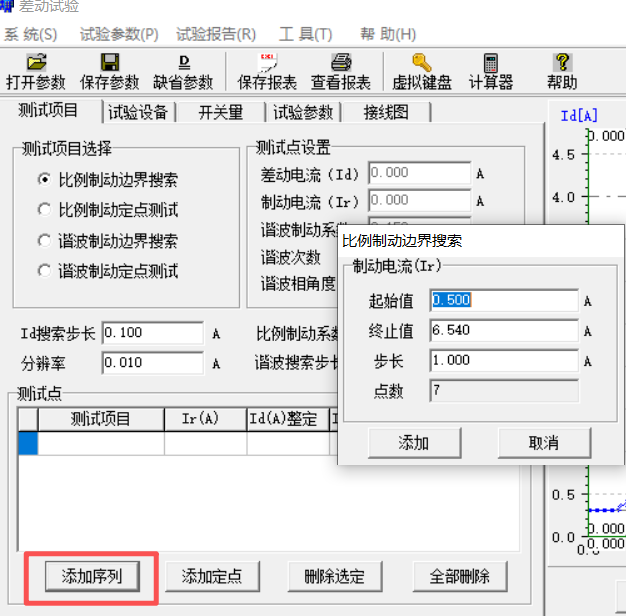Click the 终止值 input field
626x616 pixels.
point(503,330)
